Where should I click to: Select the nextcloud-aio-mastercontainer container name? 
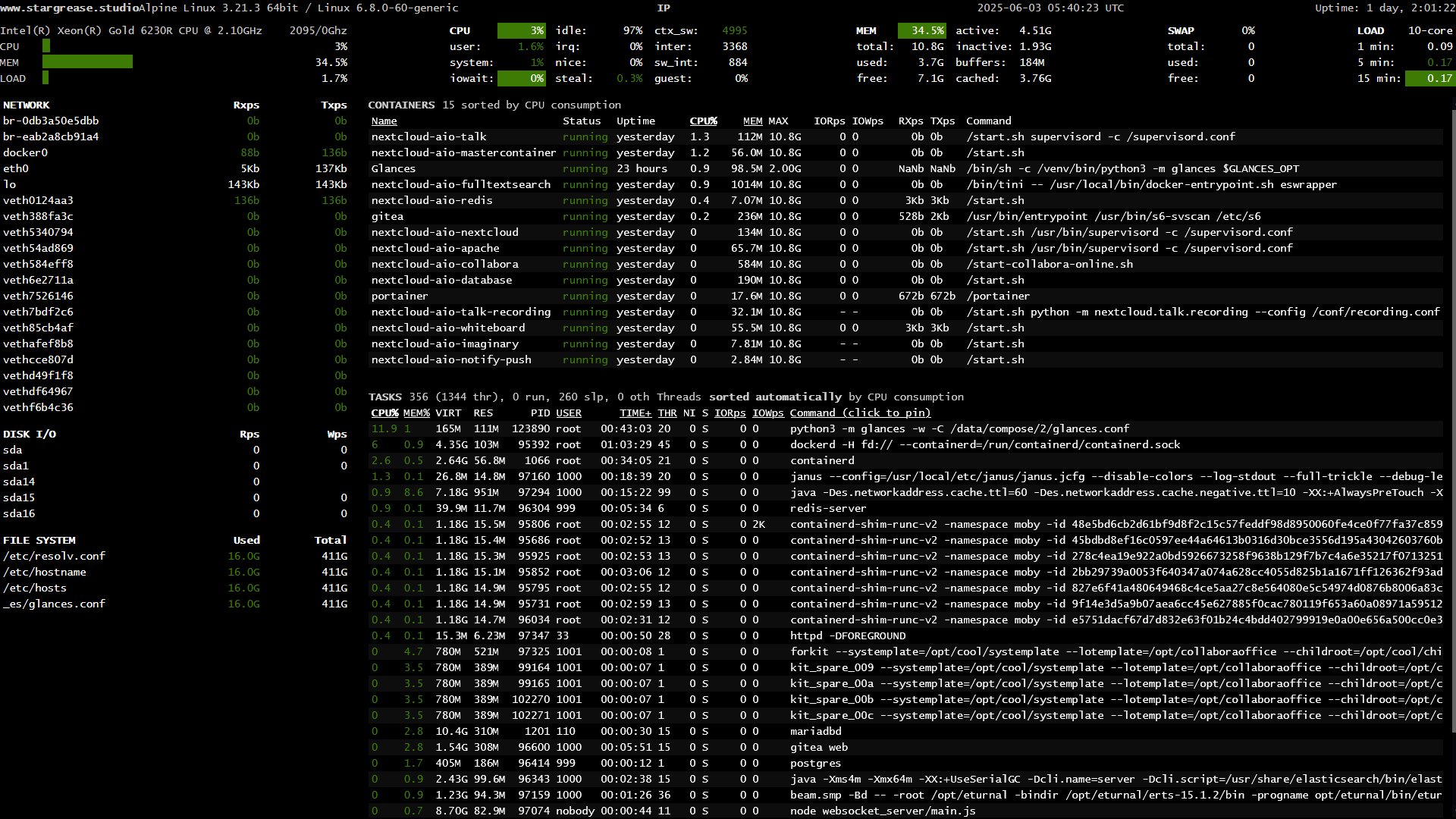(x=463, y=153)
